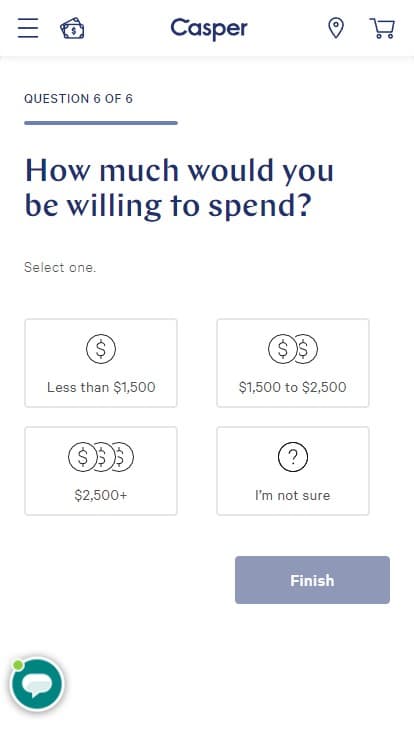This screenshot has width=414, height=736.
Task: Click the Select one instruction text
Action: [x=60, y=268]
